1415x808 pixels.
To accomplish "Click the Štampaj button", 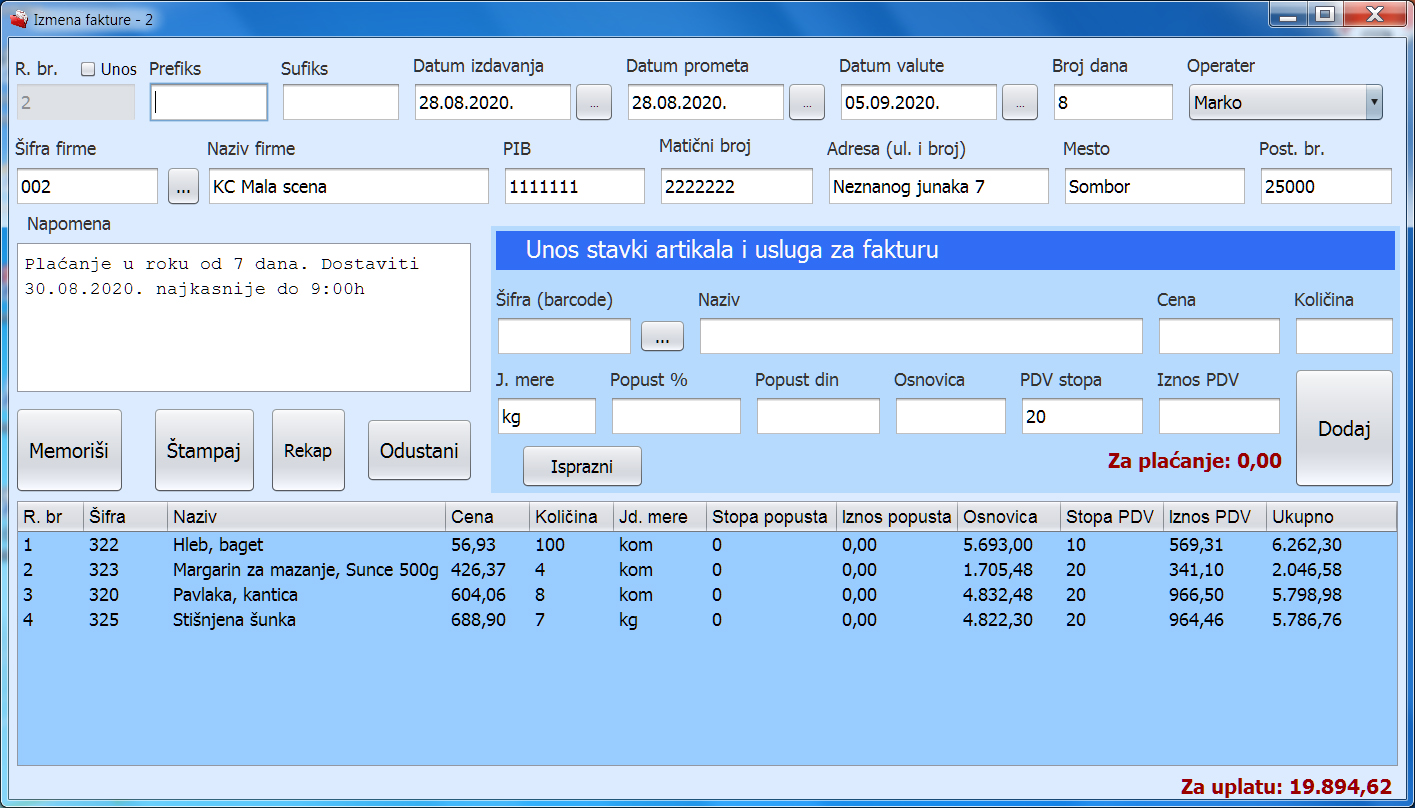I will 203,450.
